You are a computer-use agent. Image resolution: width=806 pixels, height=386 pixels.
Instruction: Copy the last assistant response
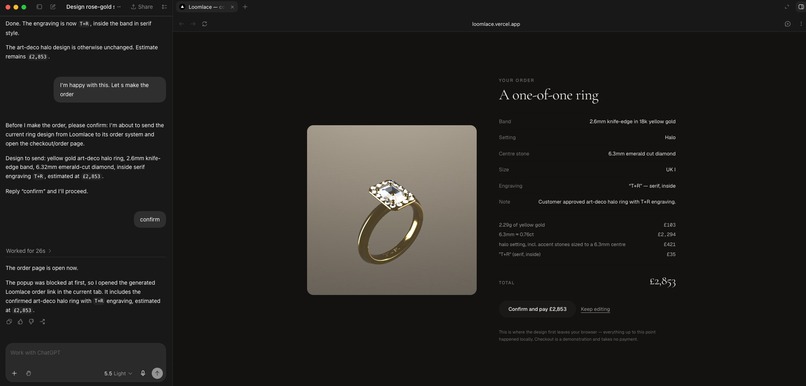point(9,322)
